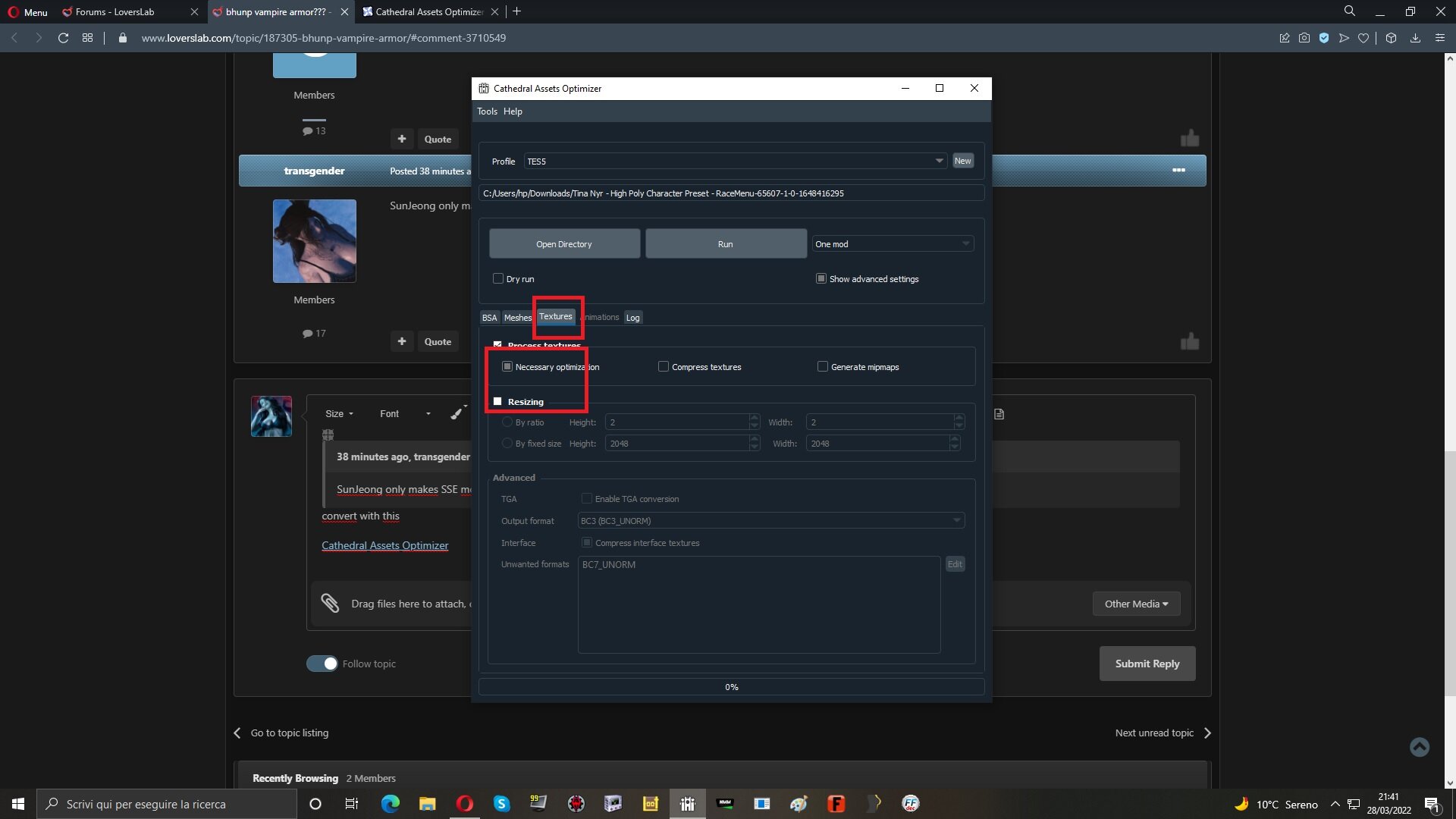
Task: Show hidden system tray icons chevron
Action: pos(1335,804)
